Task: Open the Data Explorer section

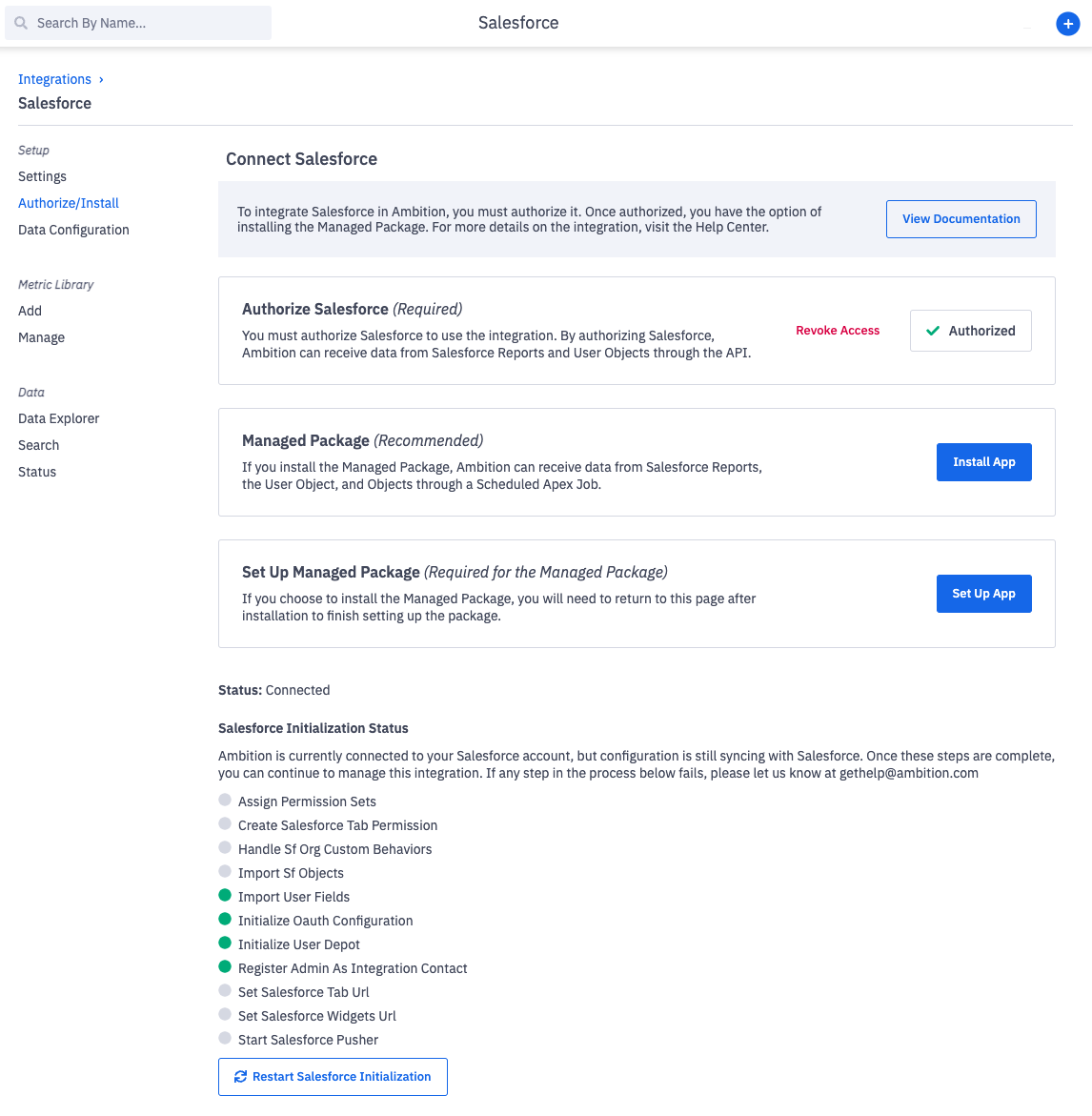Action: pyautogui.click(x=58, y=417)
